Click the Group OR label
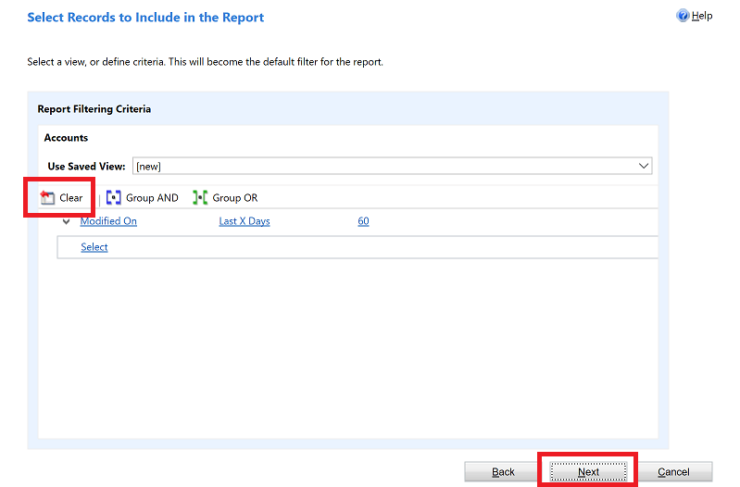 coord(235,198)
